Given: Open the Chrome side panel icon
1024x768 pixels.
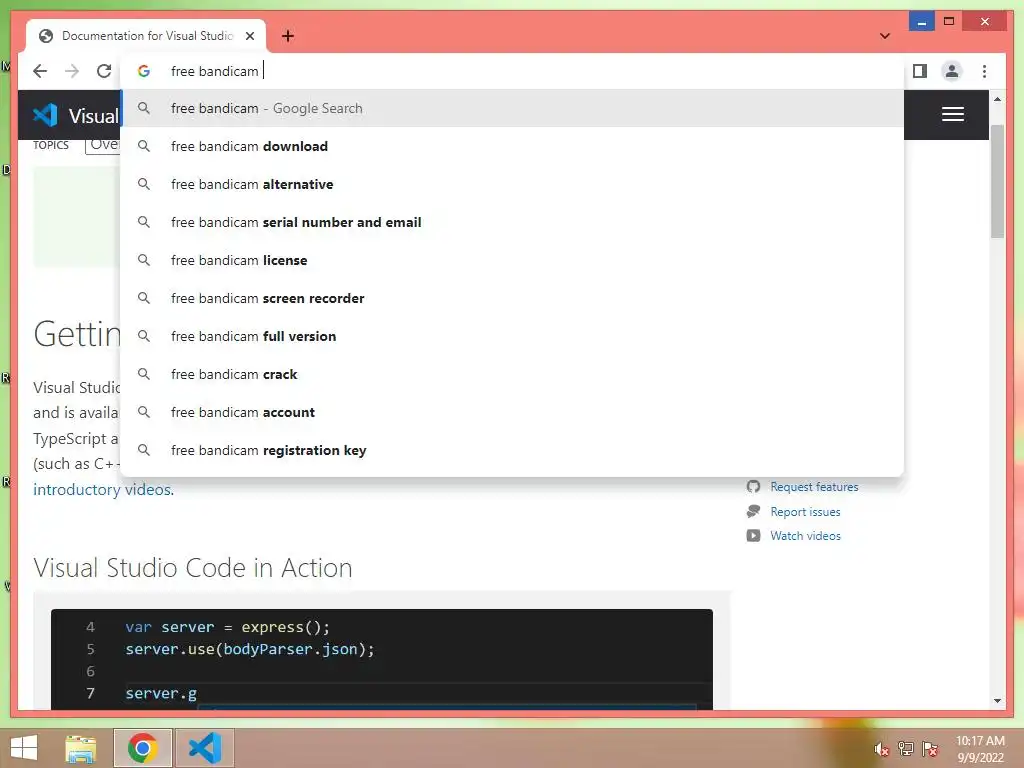Looking at the screenshot, I should pos(920,71).
